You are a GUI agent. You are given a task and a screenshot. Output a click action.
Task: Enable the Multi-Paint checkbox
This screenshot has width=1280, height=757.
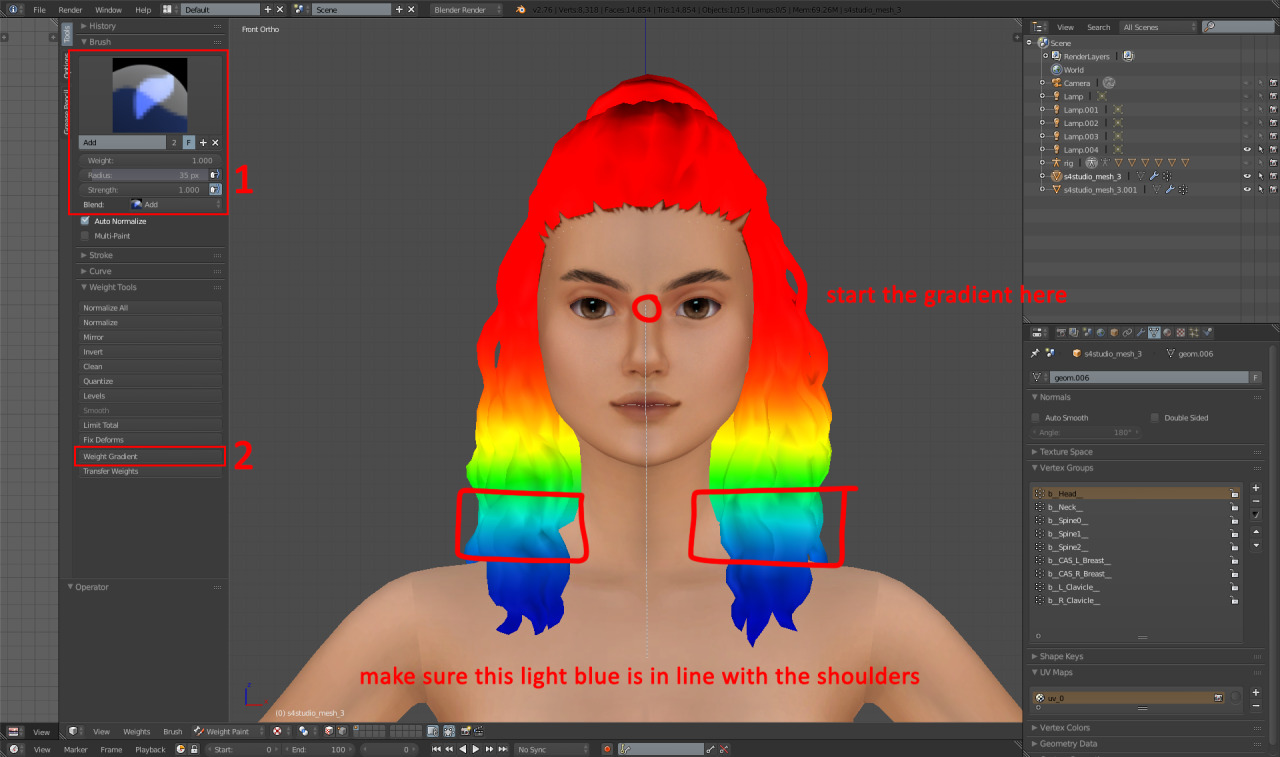click(x=85, y=236)
